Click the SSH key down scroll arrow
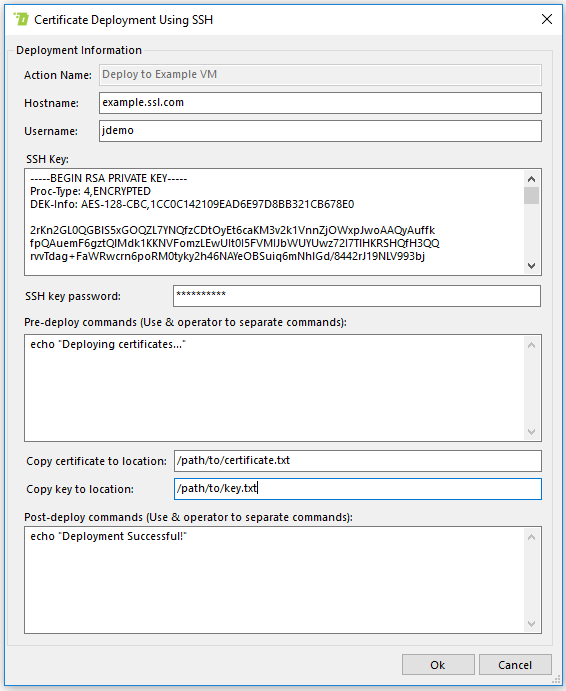The image size is (566, 691). click(532, 266)
